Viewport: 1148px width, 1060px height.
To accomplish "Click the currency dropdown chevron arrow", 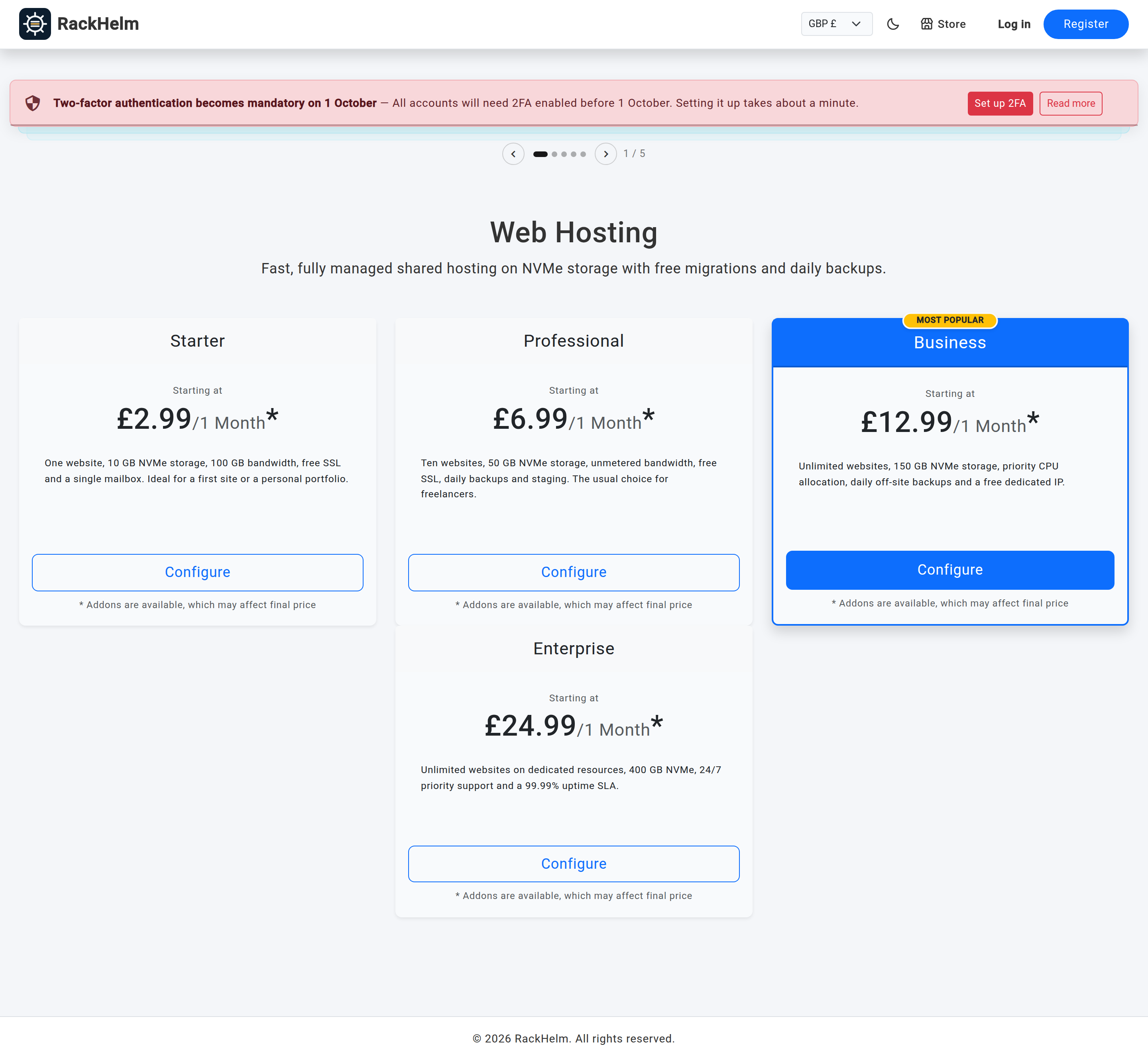I will [x=856, y=24].
